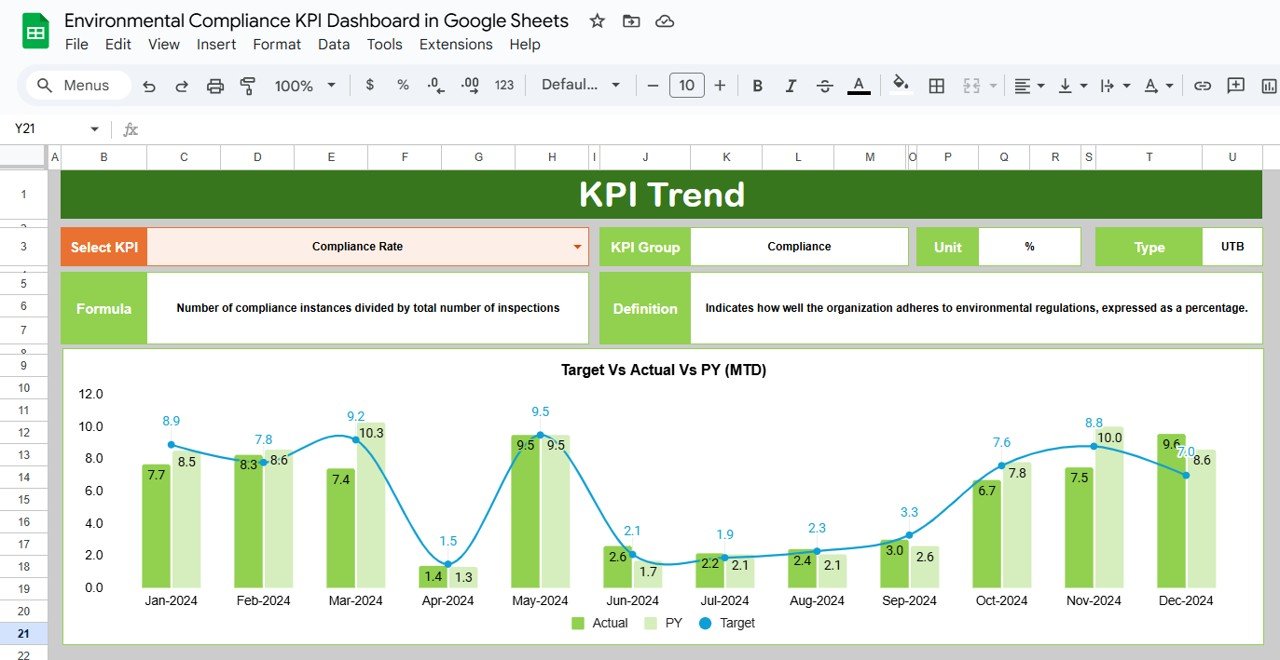Click the merge cells icon
The height and width of the screenshot is (660, 1280).
click(x=971, y=86)
